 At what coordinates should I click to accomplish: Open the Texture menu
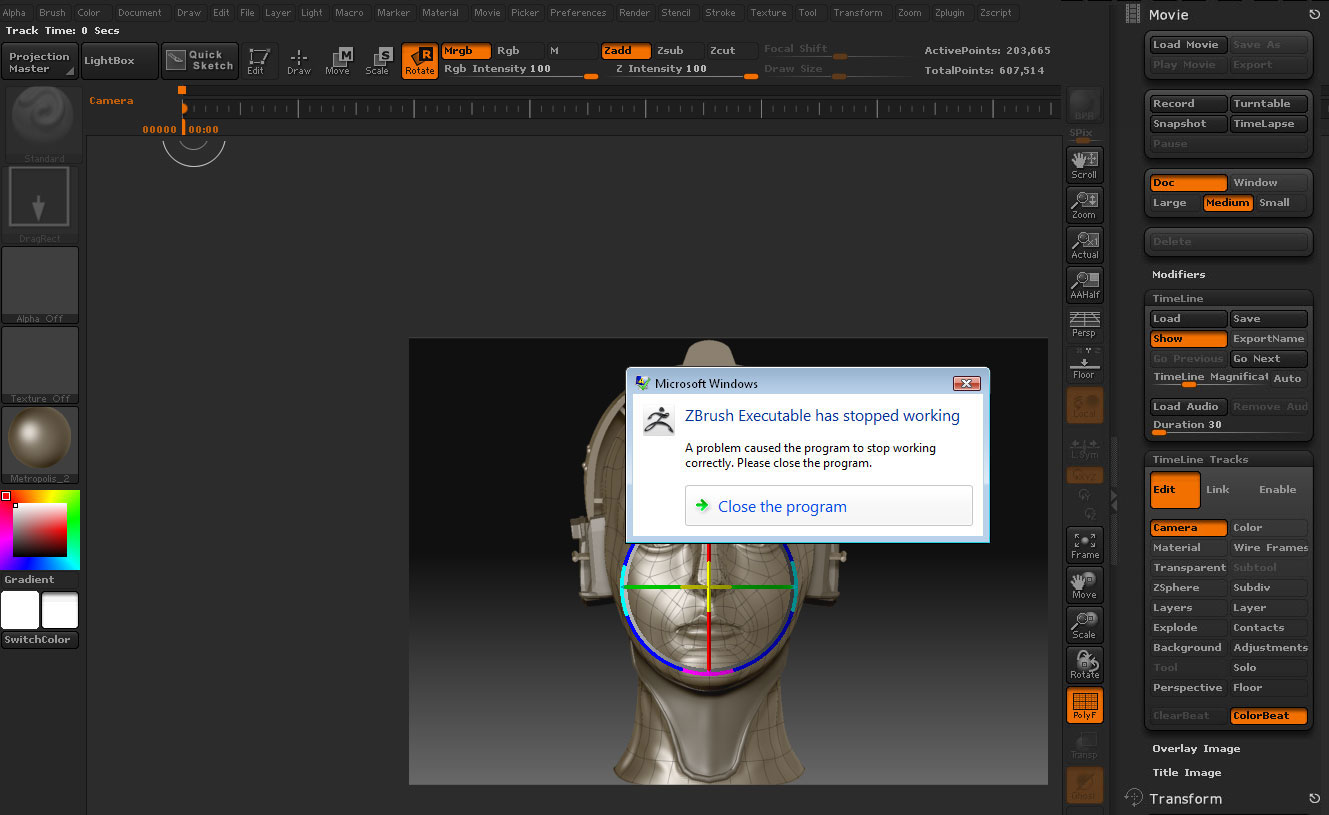(x=768, y=13)
